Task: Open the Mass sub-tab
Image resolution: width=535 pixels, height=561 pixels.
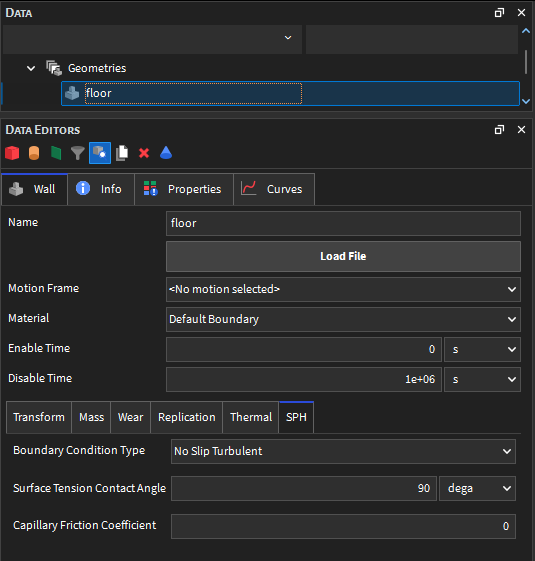Action: pos(91,417)
